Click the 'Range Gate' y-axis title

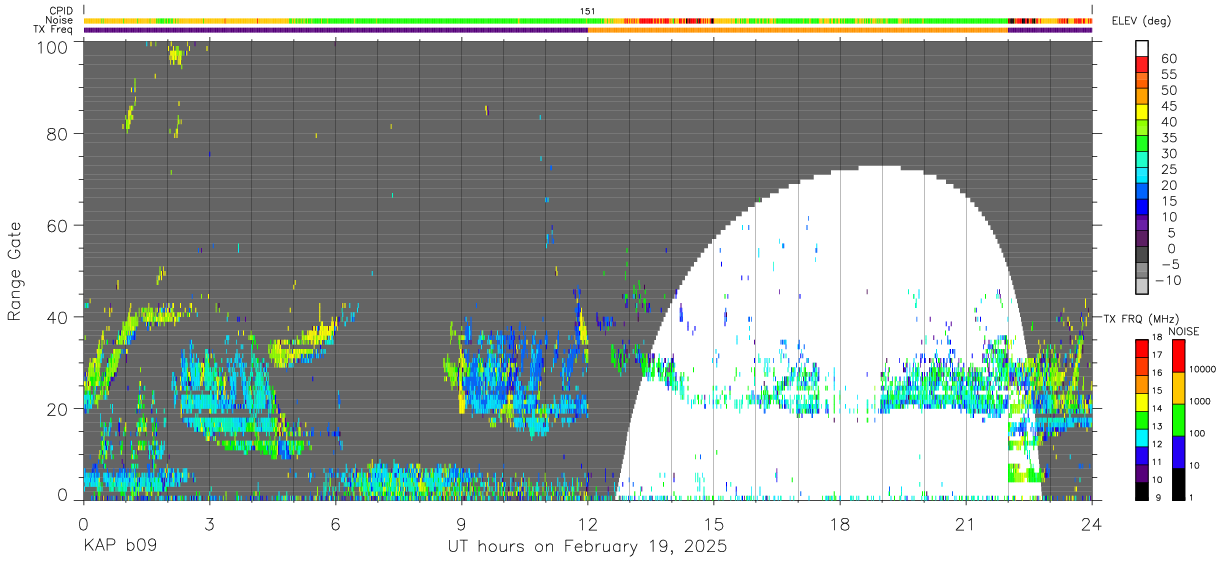pos(15,269)
